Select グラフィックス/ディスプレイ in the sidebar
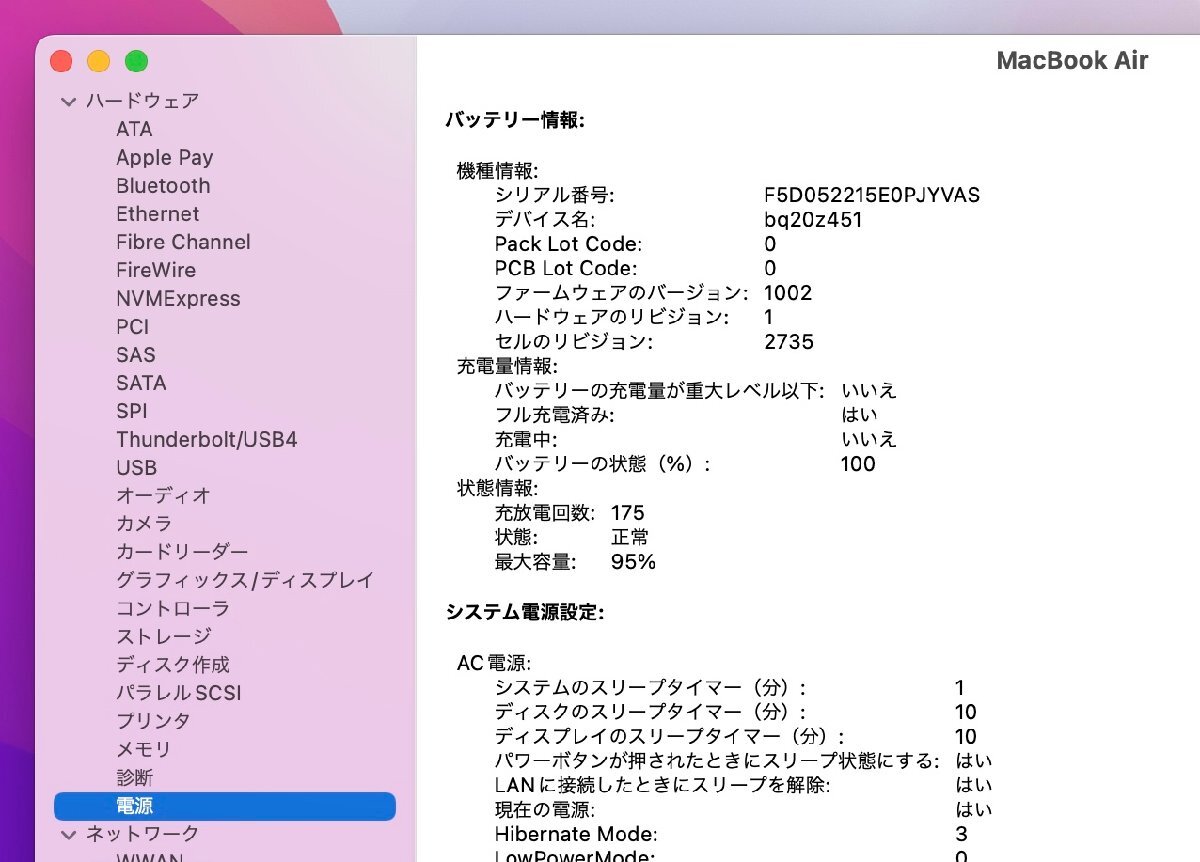Viewport: 1200px width, 862px height. pyautogui.click(x=245, y=580)
